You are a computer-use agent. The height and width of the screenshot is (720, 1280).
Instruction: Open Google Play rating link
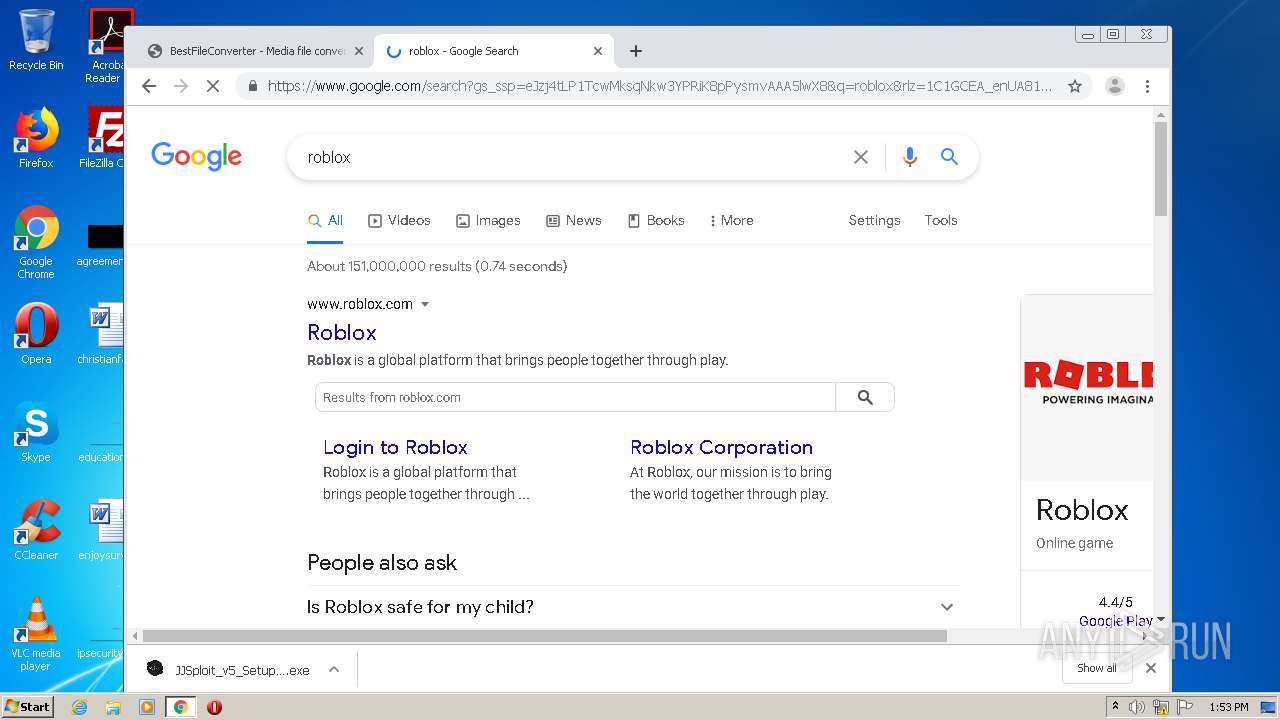[x=1115, y=620]
